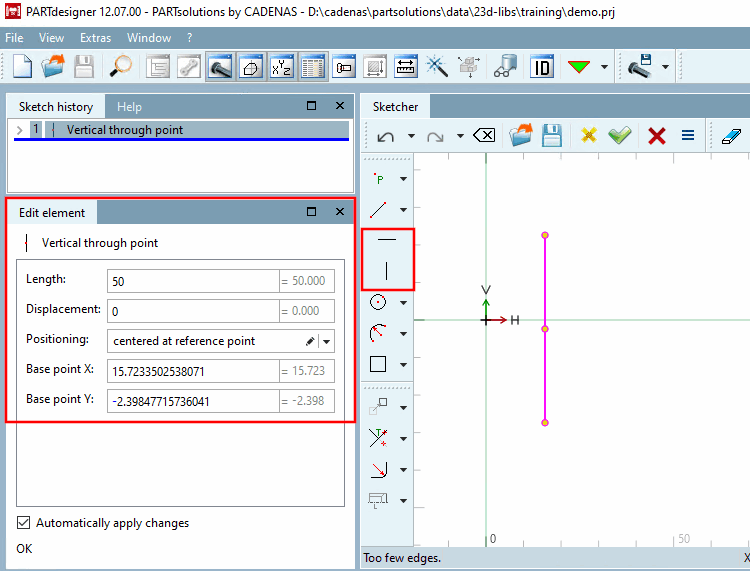Select the trim lines tool

point(378,438)
